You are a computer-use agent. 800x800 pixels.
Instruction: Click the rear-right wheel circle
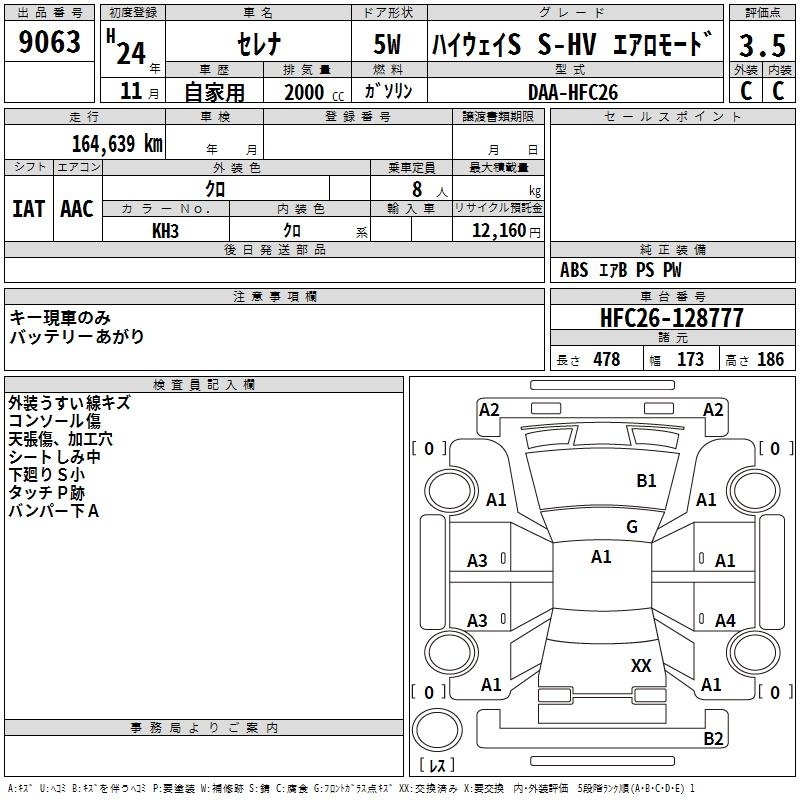coord(754,652)
